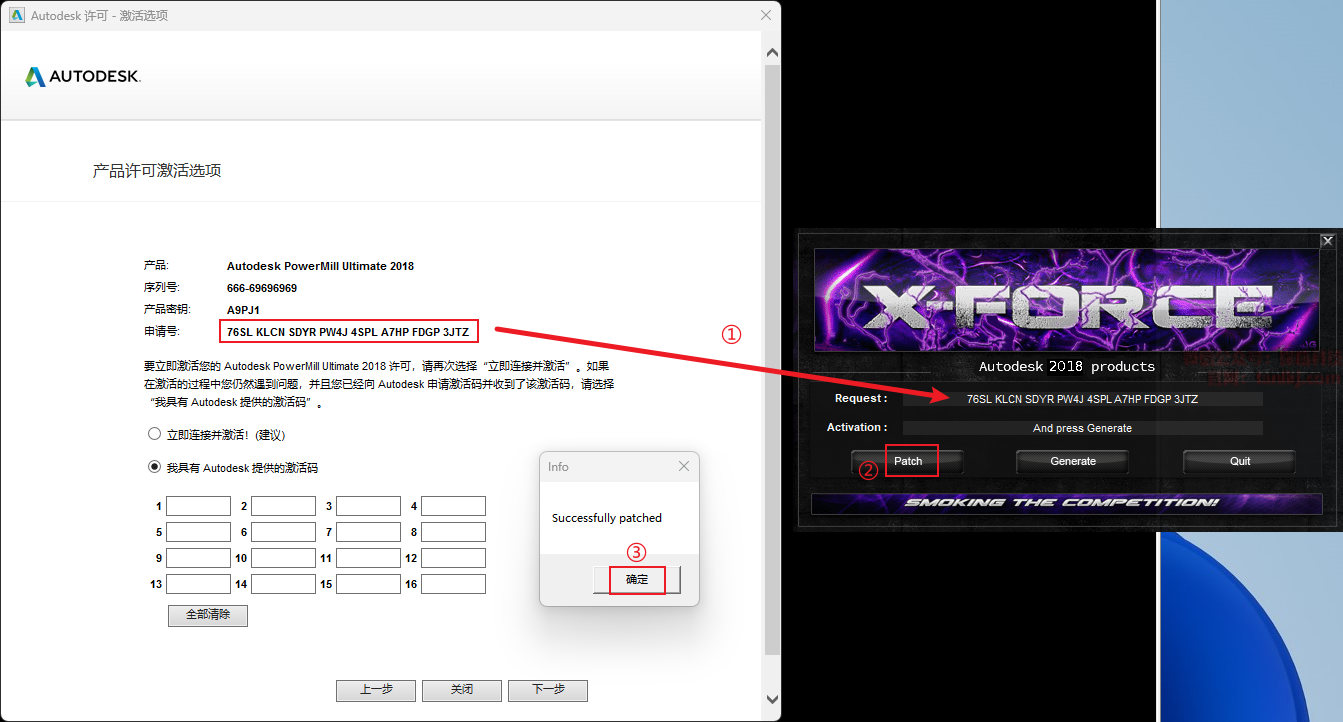Click the 序列号 label
Screen dimensions: 1343x722
162,288
